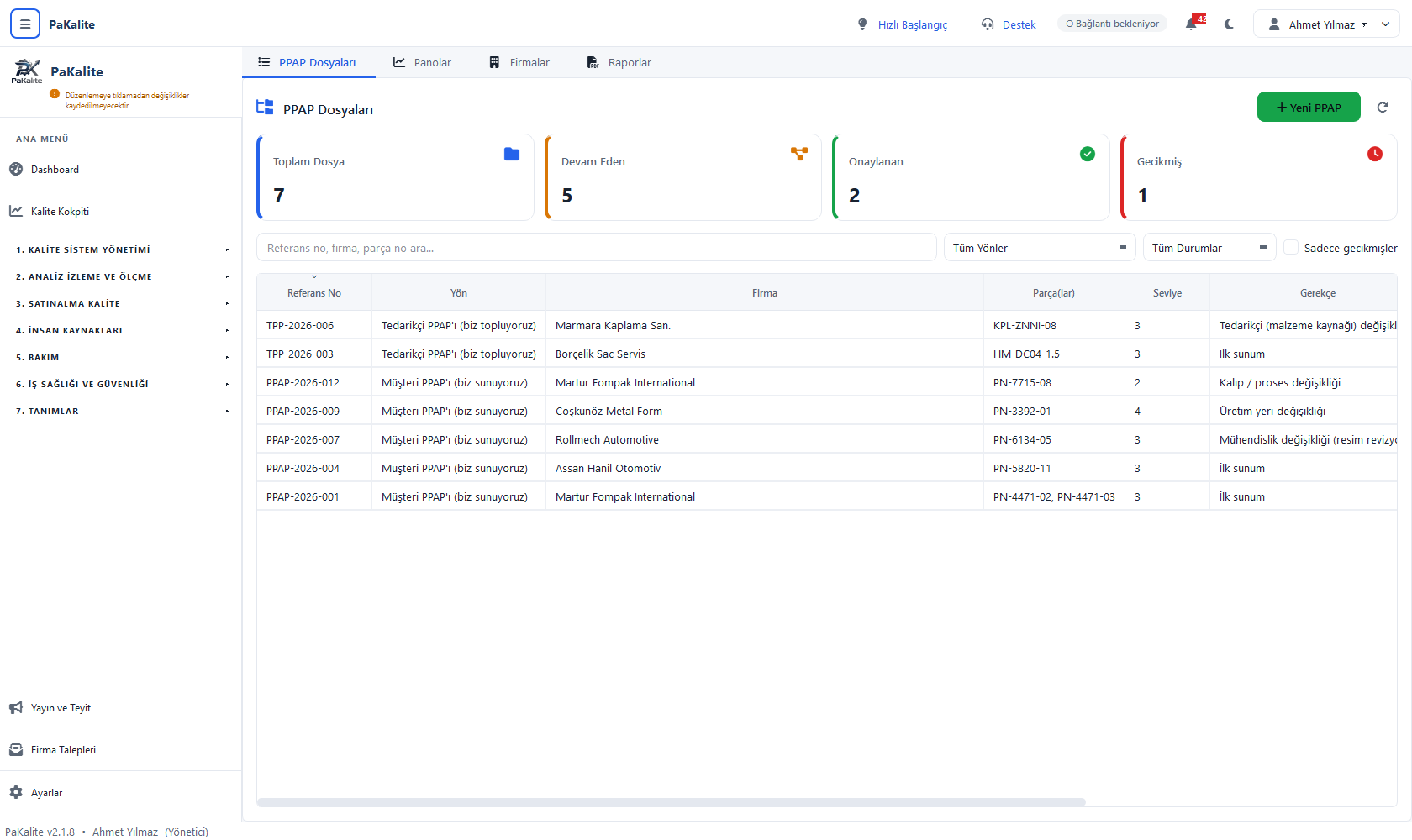The image size is (1412, 840).
Task: Focus the Referans no search field
Action: (x=597, y=248)
